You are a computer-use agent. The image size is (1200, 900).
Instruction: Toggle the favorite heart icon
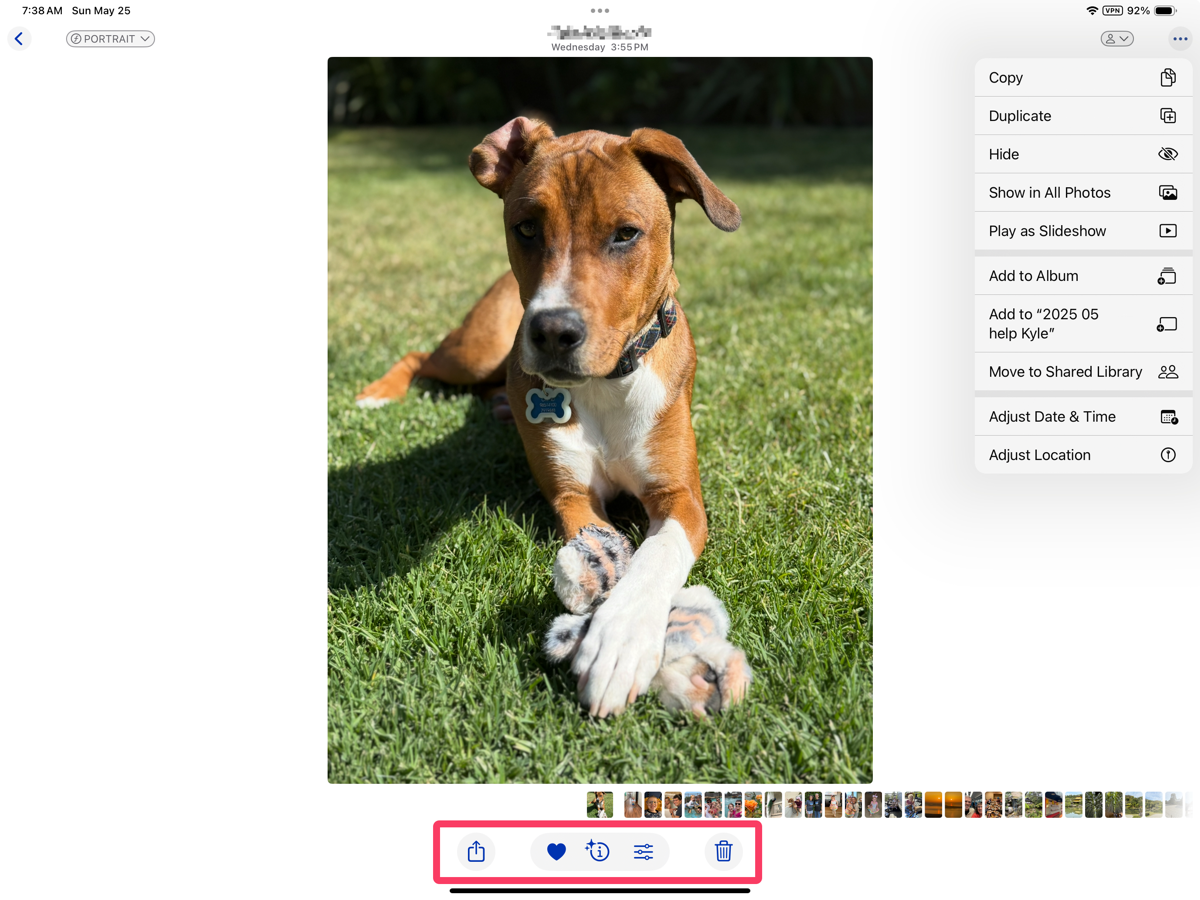pyautogui.click(x=557, y=851)
